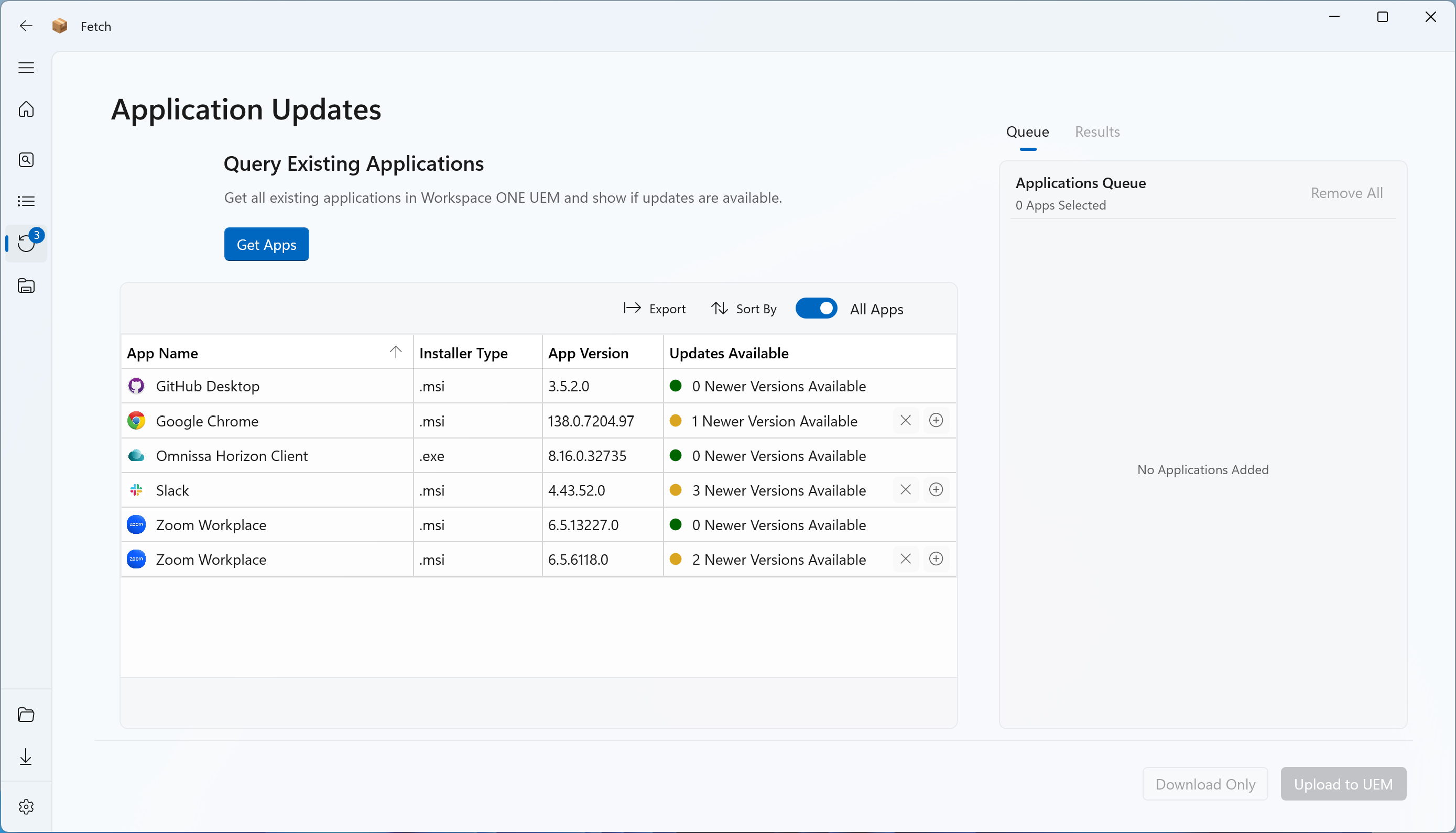Image resolution: width=1456 pixels, height=833 pixels.
Task: Export the application list
Action: click(x=655, y=309)
